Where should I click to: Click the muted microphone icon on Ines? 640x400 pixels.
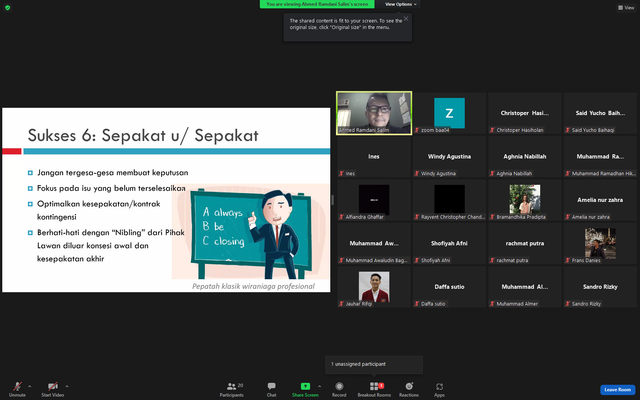pos(342,173)
